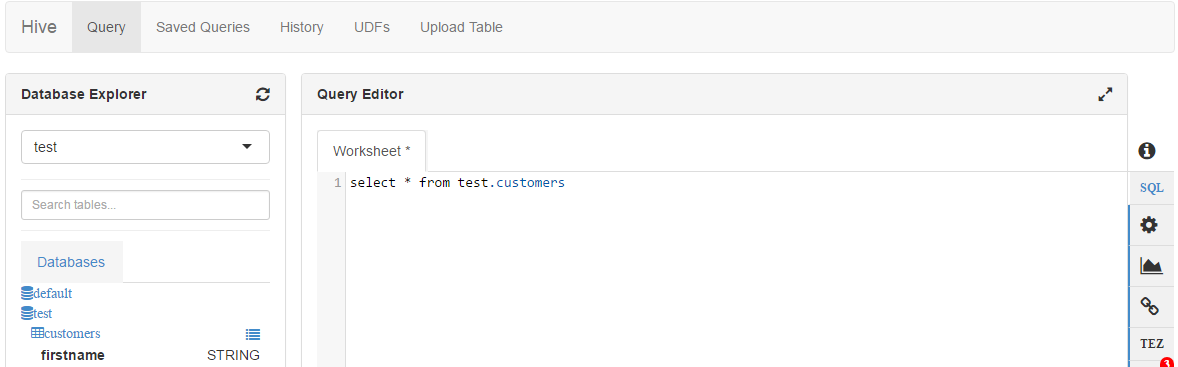The image size is (1178, 367).
Task: Open the TEZ panel
Action: [1151, 344]
